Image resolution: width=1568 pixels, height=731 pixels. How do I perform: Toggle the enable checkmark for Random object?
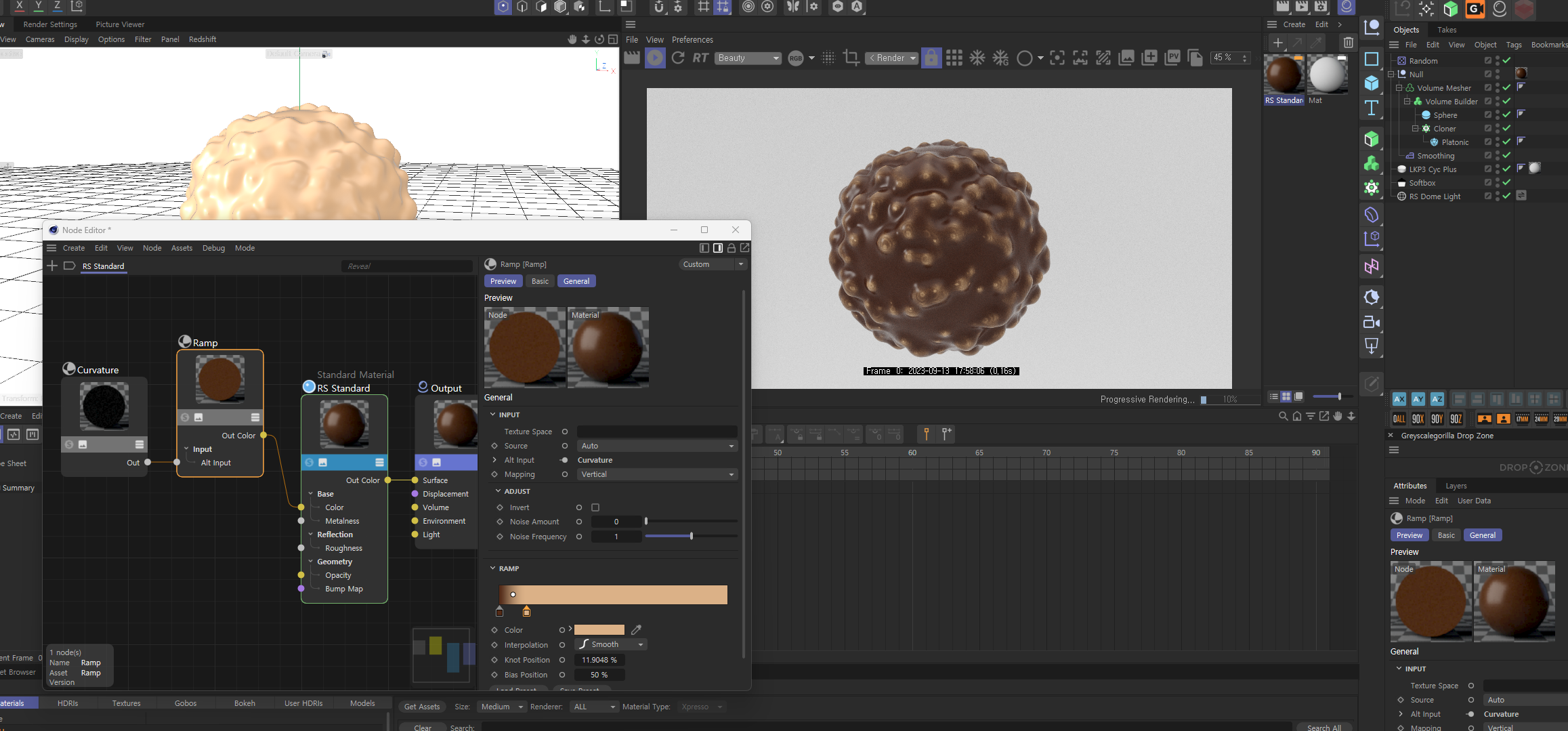[1506, 61]
